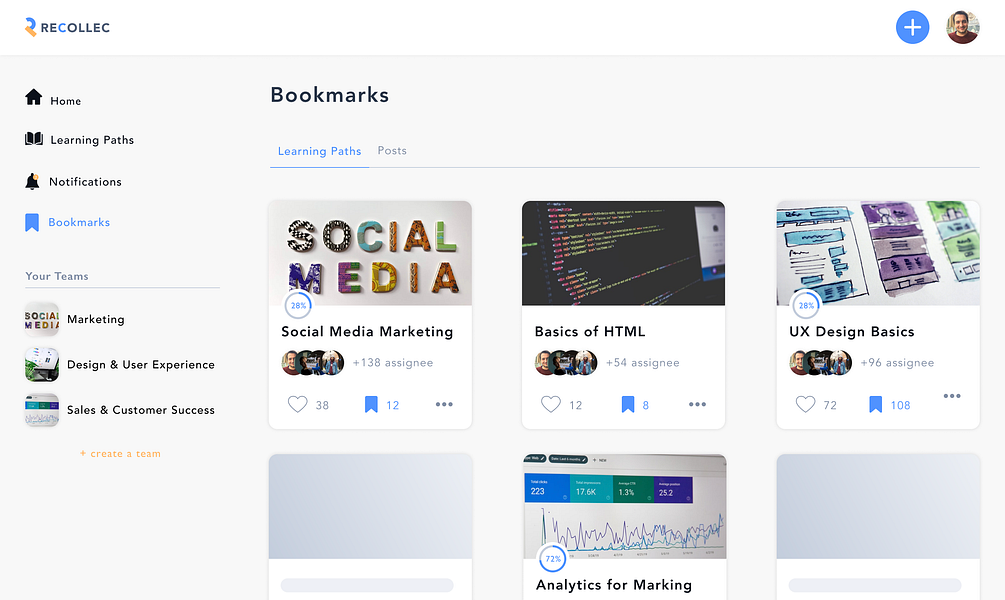Click the Learning Paths book icon
This screenshot has height=600, width=1005.
point(34,138)
